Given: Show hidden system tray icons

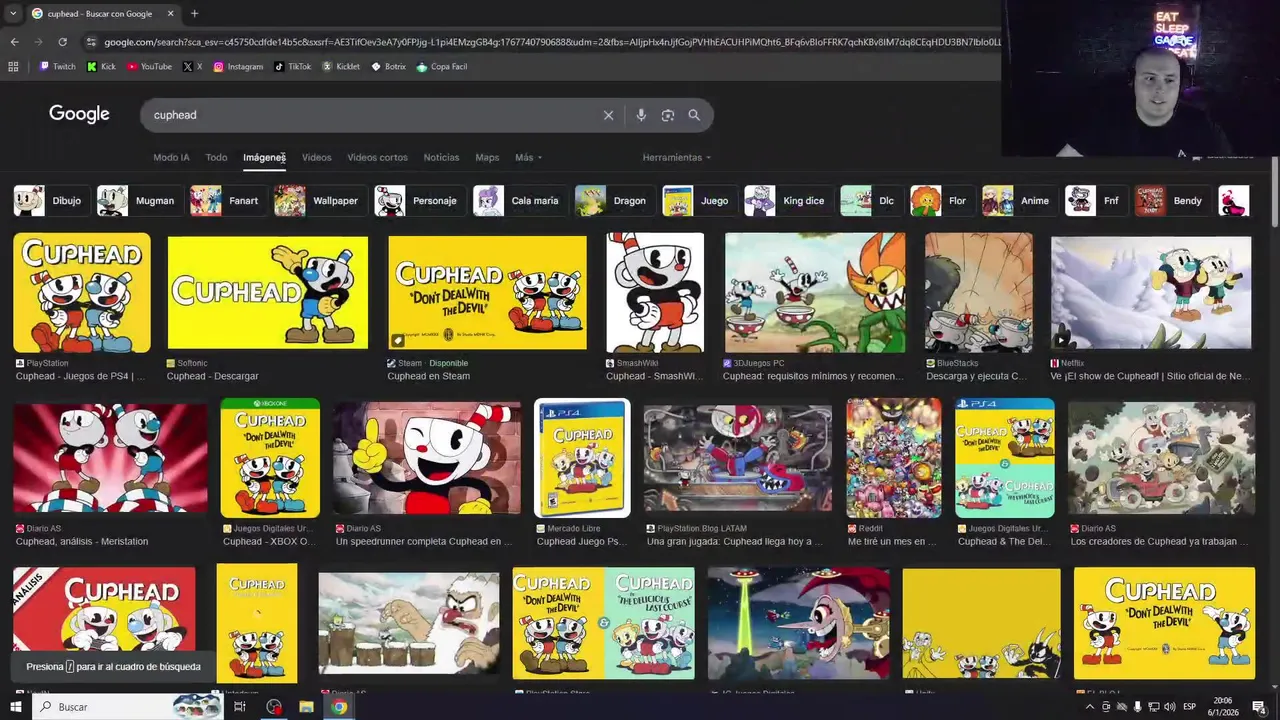Looking at the screenshot, I should pyautogui.click(x=1090, y=707).
